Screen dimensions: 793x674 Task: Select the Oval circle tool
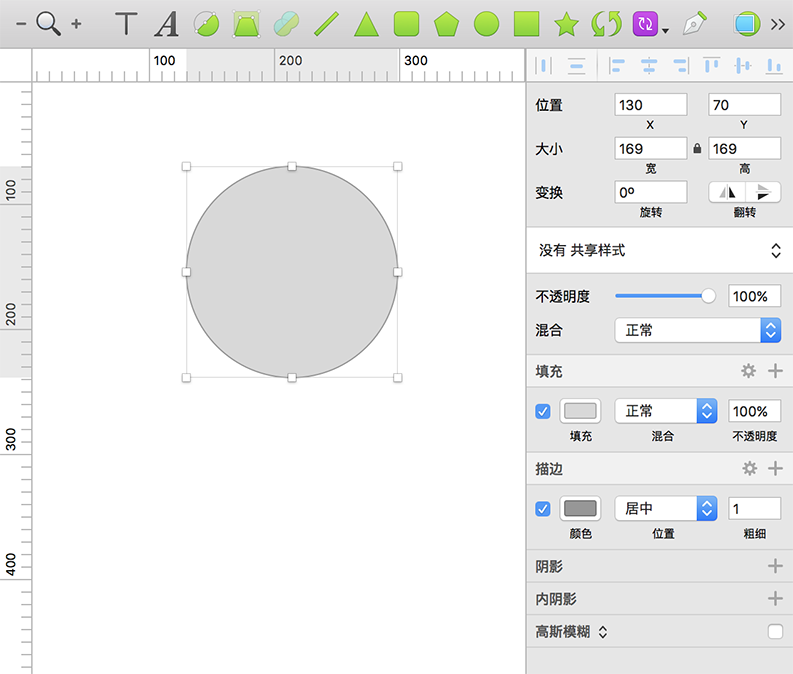tap(487, 24)
